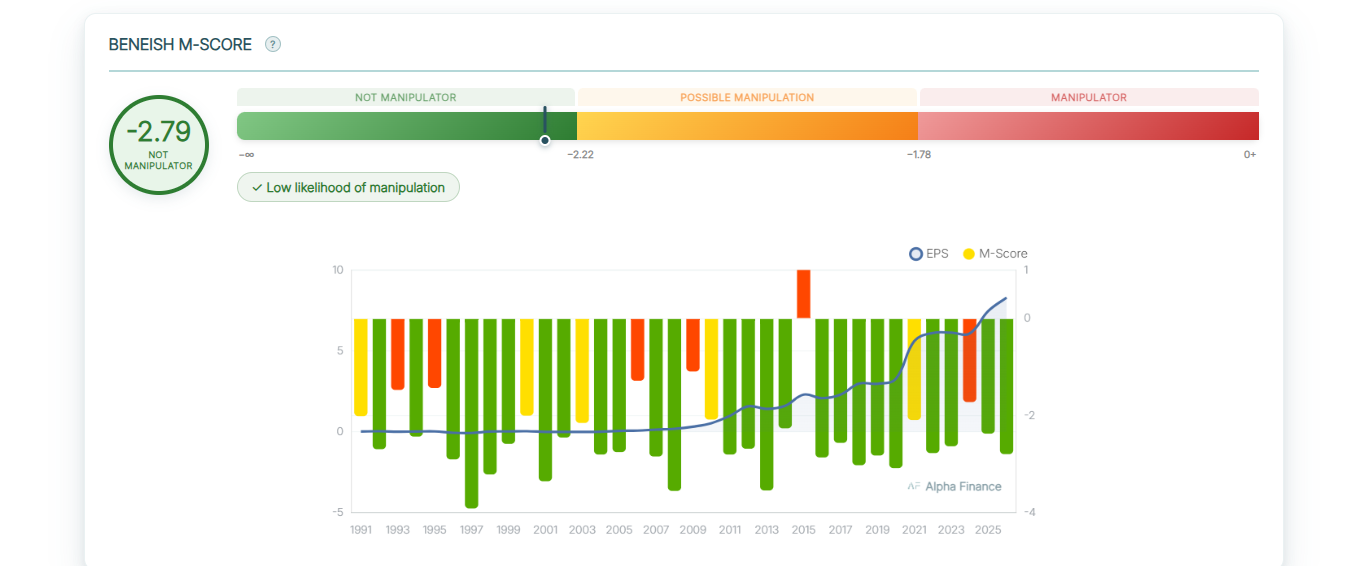Click the 0+ gauge end label
This screenshot has height=566, width=1370.
point(1250,155)
